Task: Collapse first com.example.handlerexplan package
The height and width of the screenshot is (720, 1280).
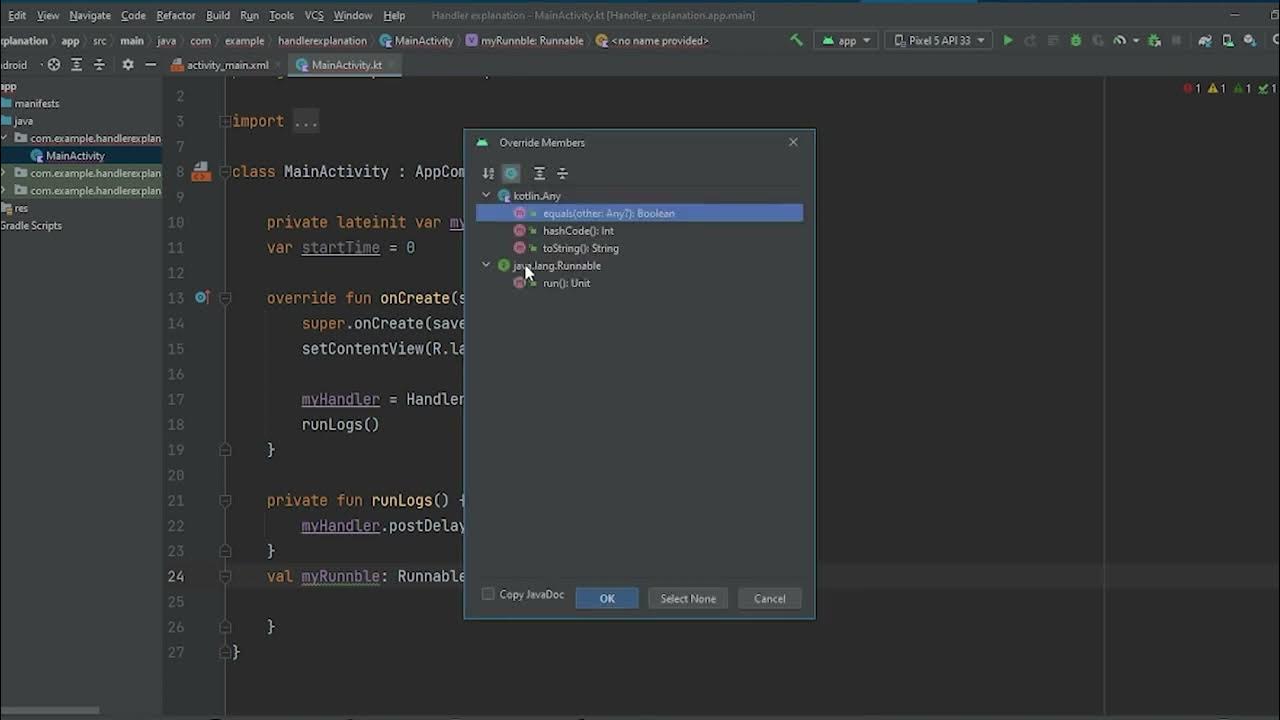Action: [x=5, y=138]
